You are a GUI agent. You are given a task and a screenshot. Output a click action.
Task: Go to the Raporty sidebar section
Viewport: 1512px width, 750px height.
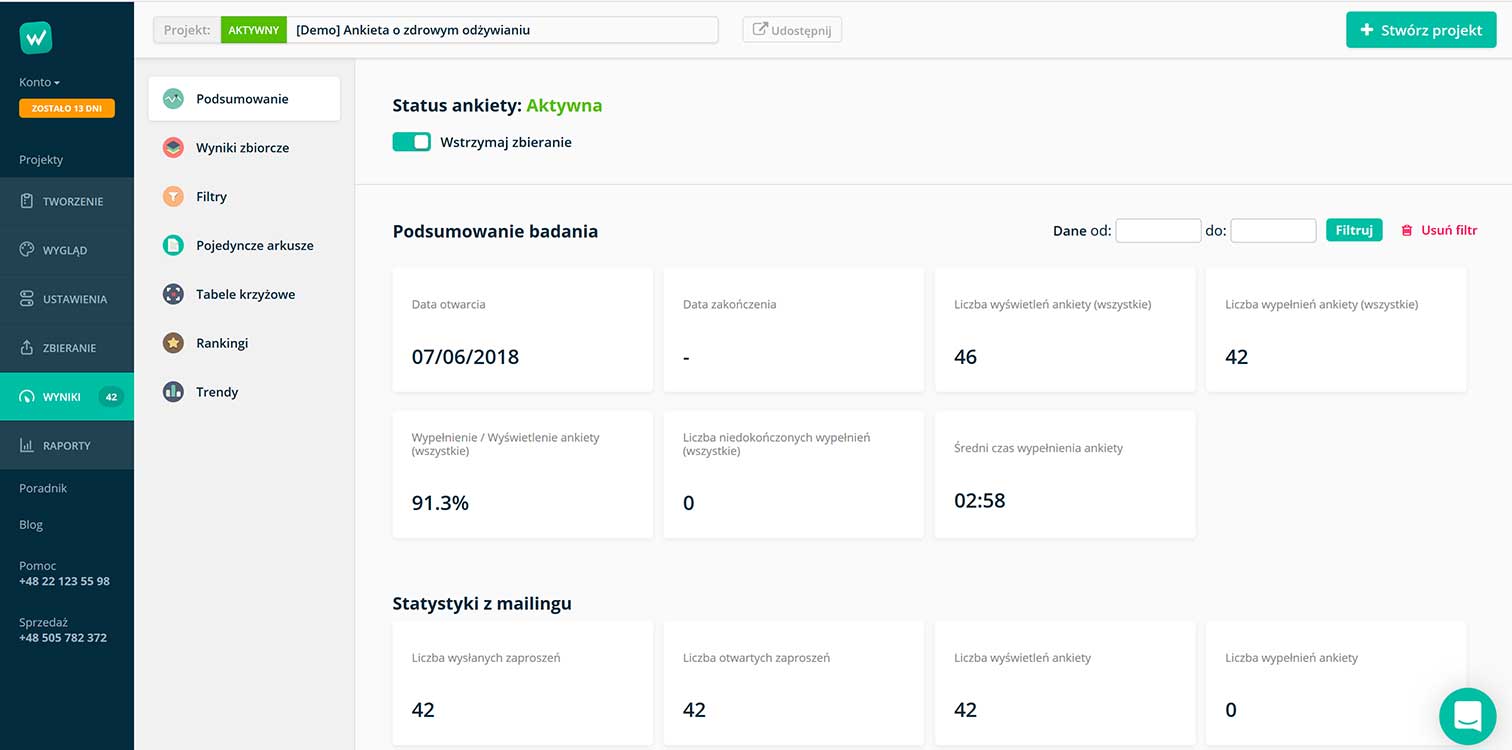[x=67, y=446]
